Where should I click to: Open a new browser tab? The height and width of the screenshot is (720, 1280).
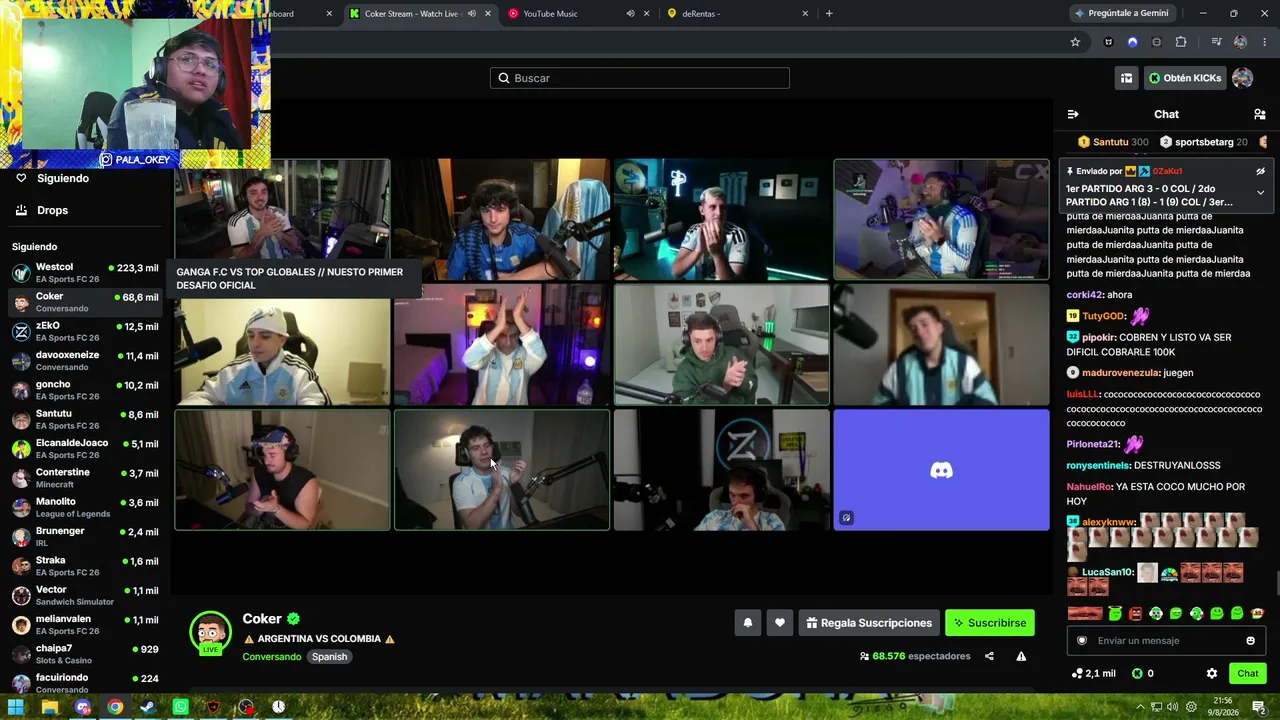pos(829,14)
